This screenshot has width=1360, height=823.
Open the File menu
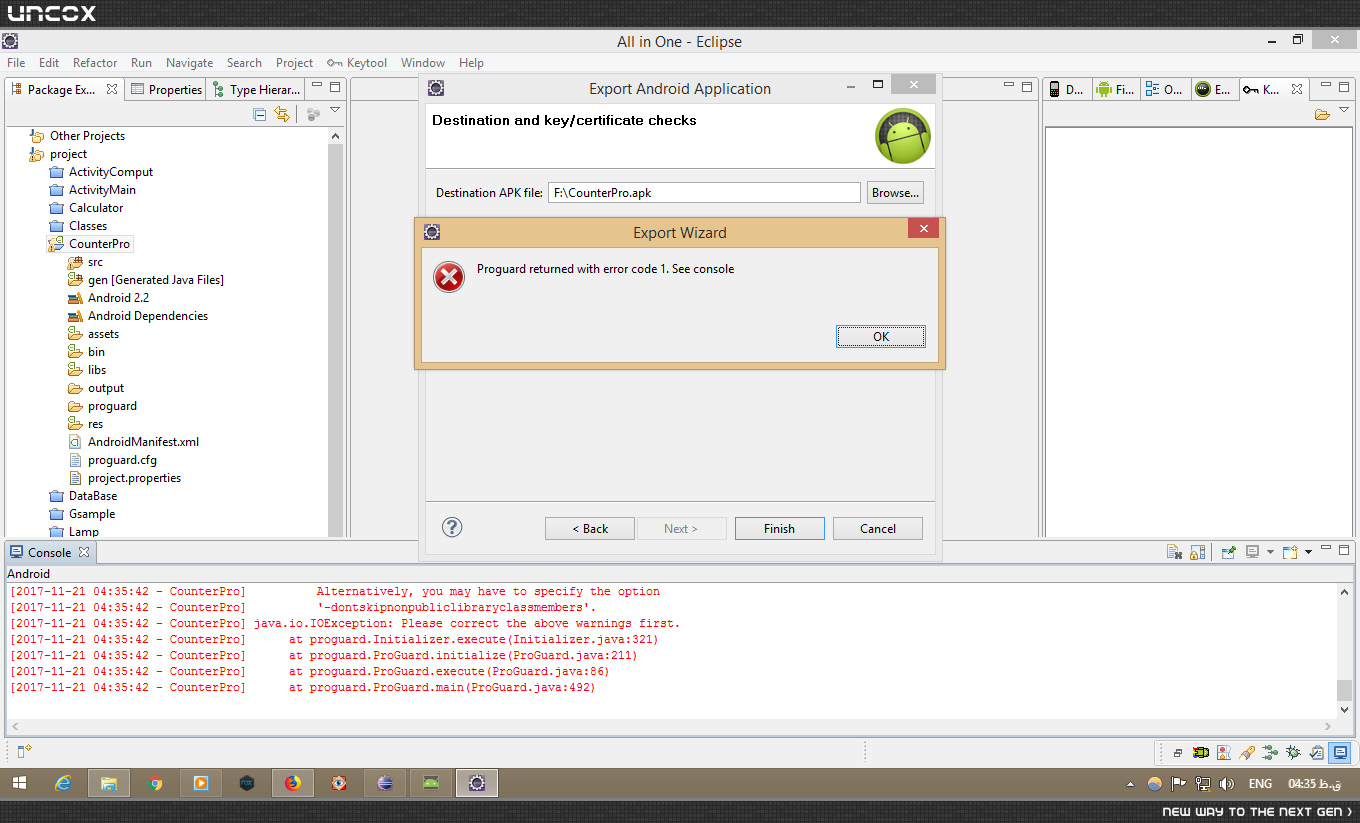(16, 62)
